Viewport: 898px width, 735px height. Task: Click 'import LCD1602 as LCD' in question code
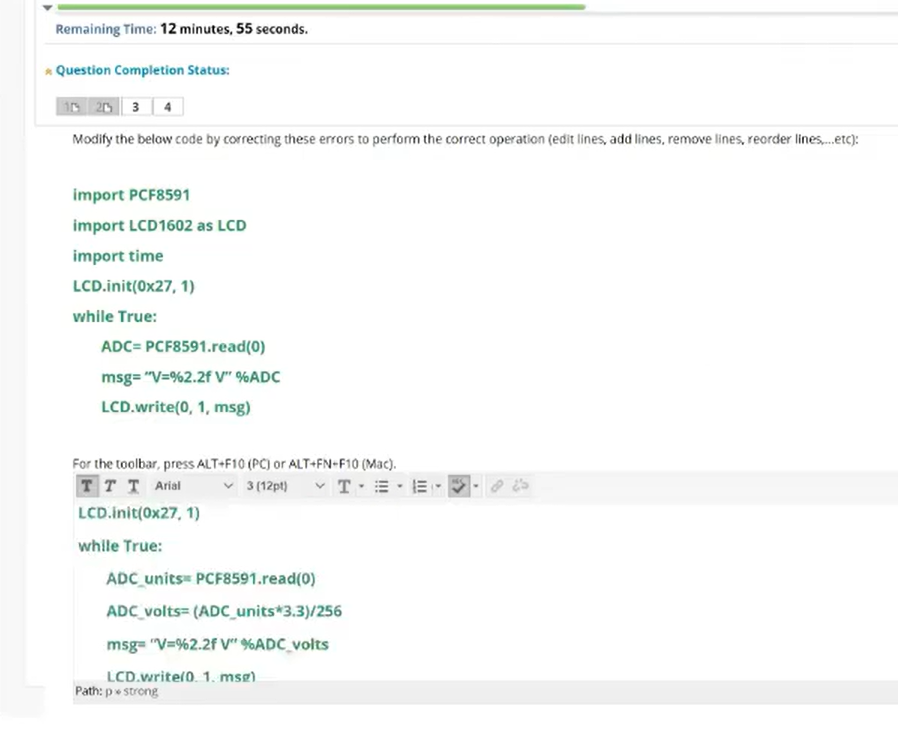[160, 226]
